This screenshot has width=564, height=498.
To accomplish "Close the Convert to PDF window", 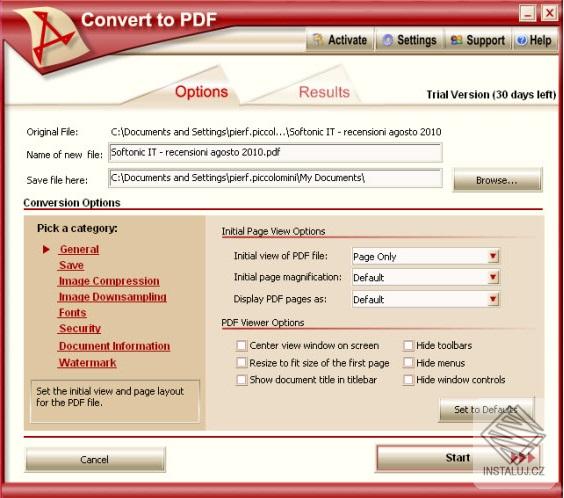I will tap(550, 14).
